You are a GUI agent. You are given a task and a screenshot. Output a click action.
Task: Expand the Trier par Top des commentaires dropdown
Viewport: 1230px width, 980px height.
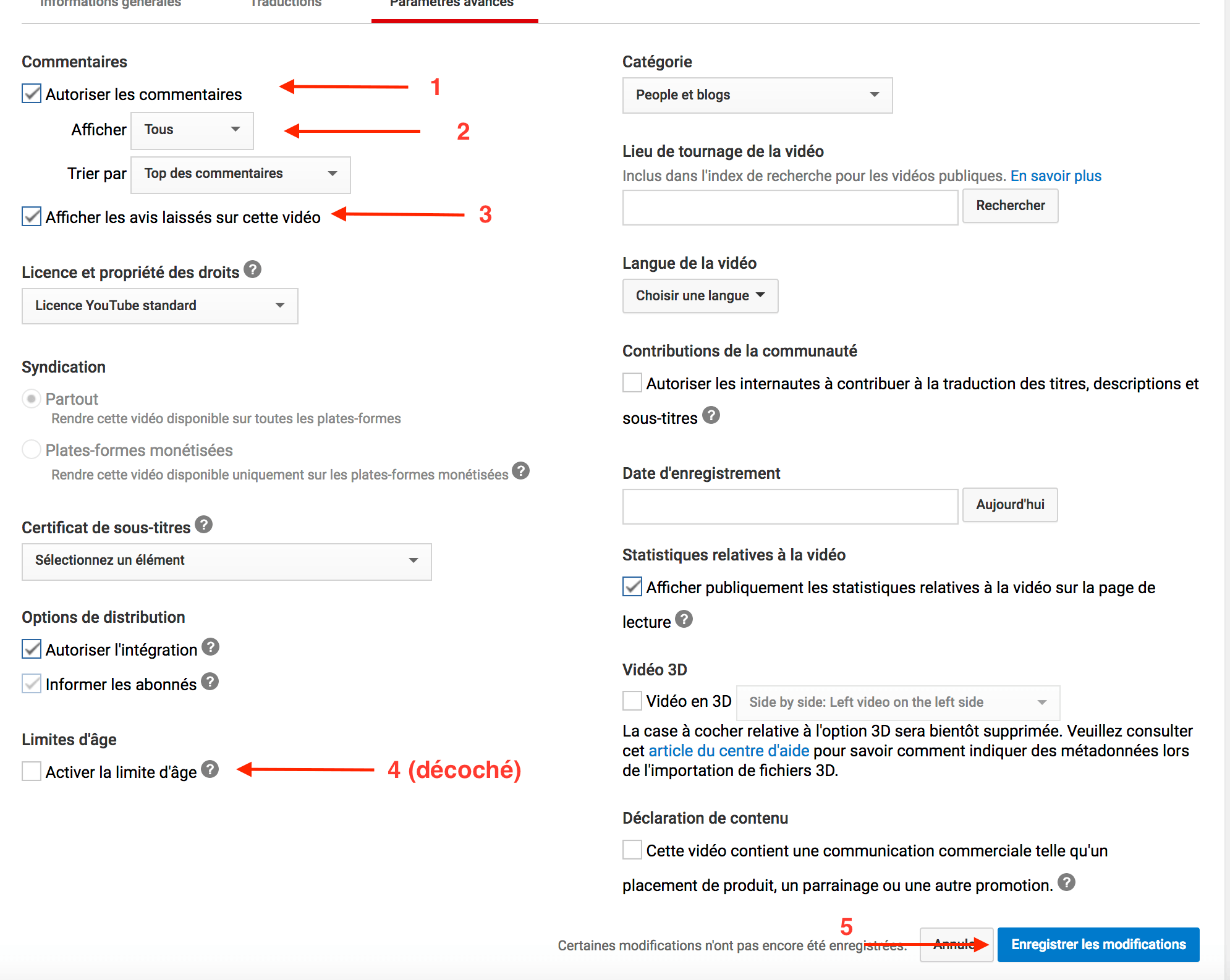point(240,174)
